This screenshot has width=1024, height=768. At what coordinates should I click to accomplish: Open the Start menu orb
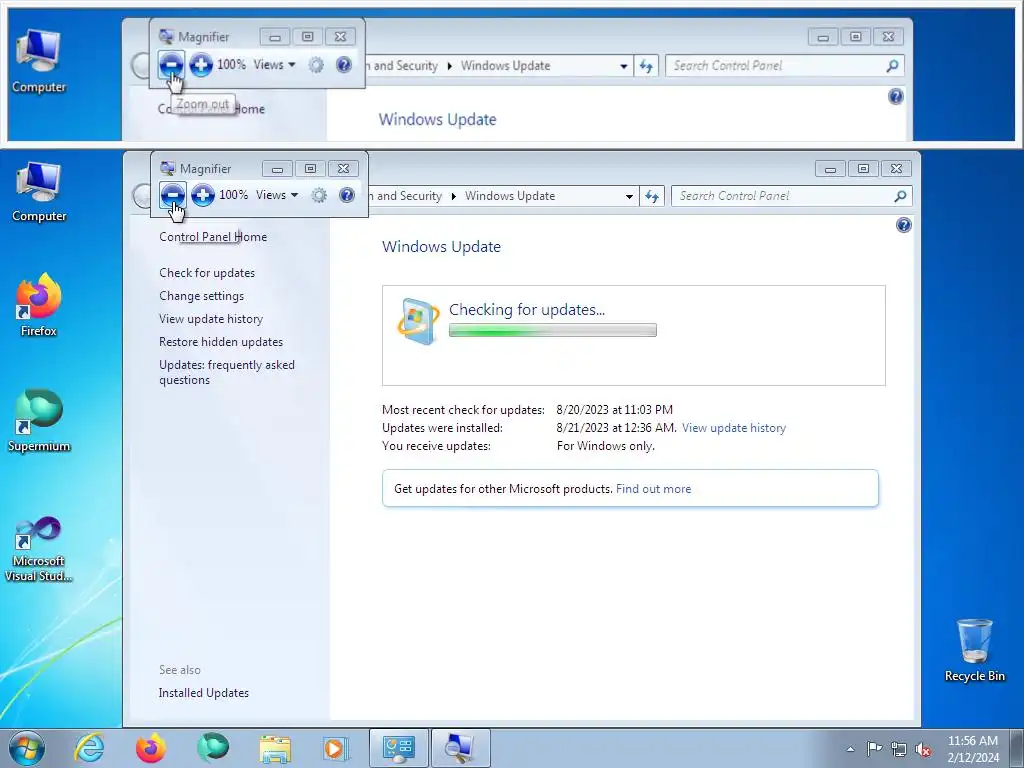coord(27,748)
